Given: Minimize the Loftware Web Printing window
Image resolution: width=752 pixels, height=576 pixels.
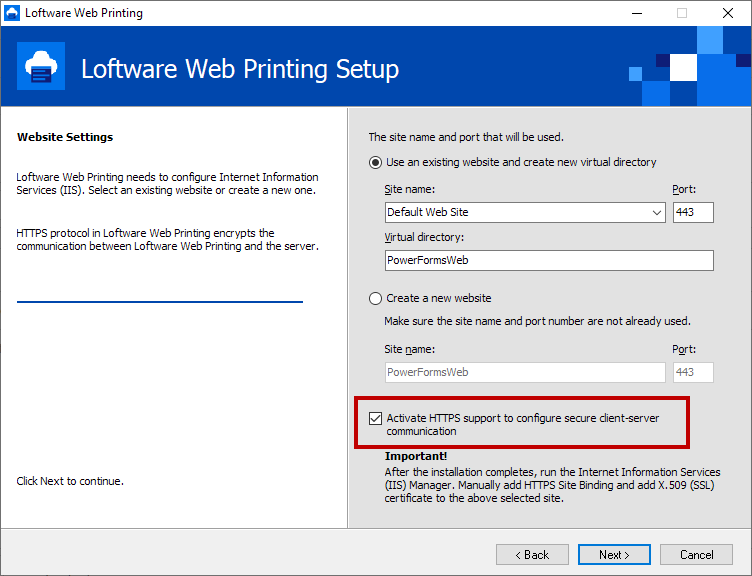Looking at the screenshot, I should (637, 13).
